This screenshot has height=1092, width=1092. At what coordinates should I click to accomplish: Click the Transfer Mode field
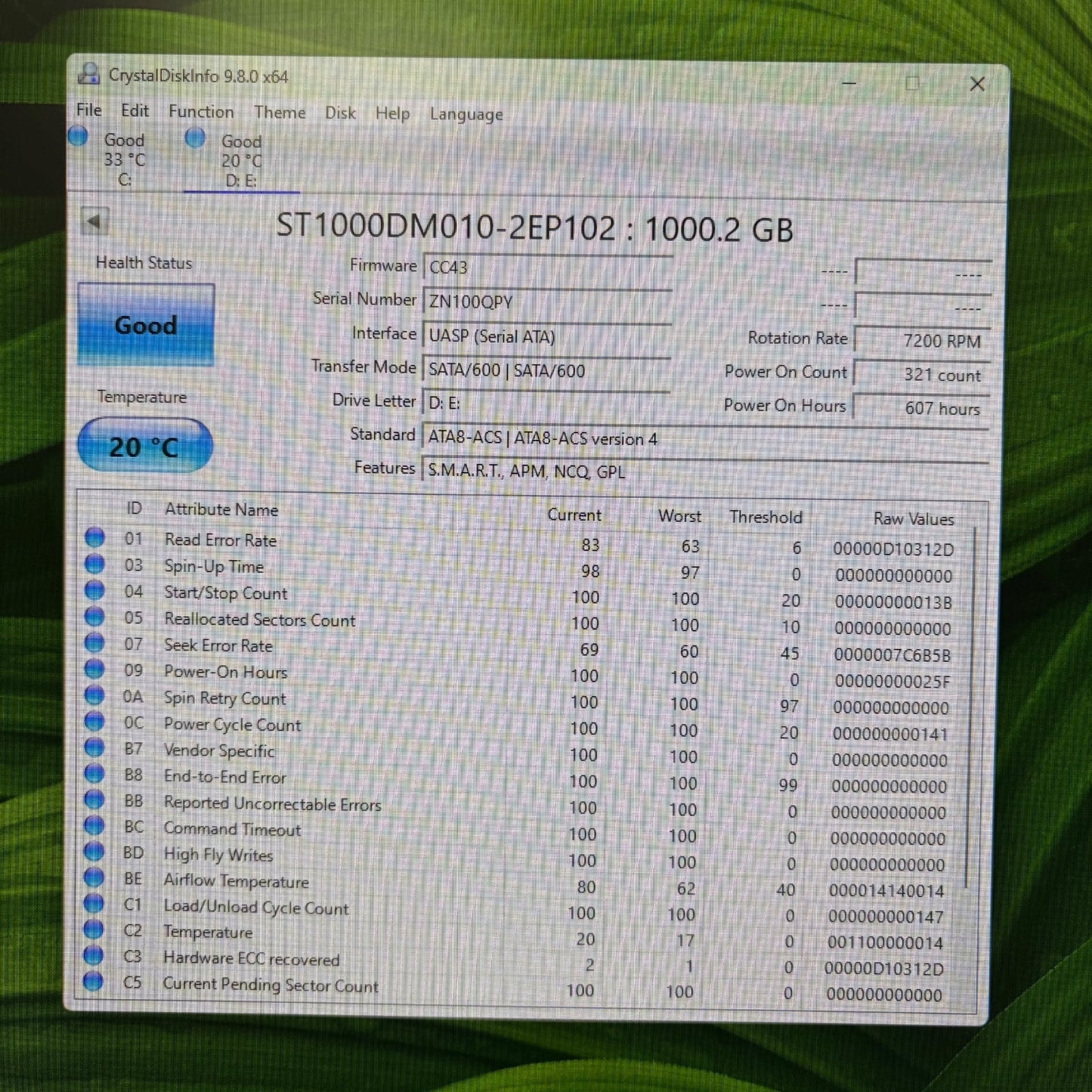click(547, 370)
